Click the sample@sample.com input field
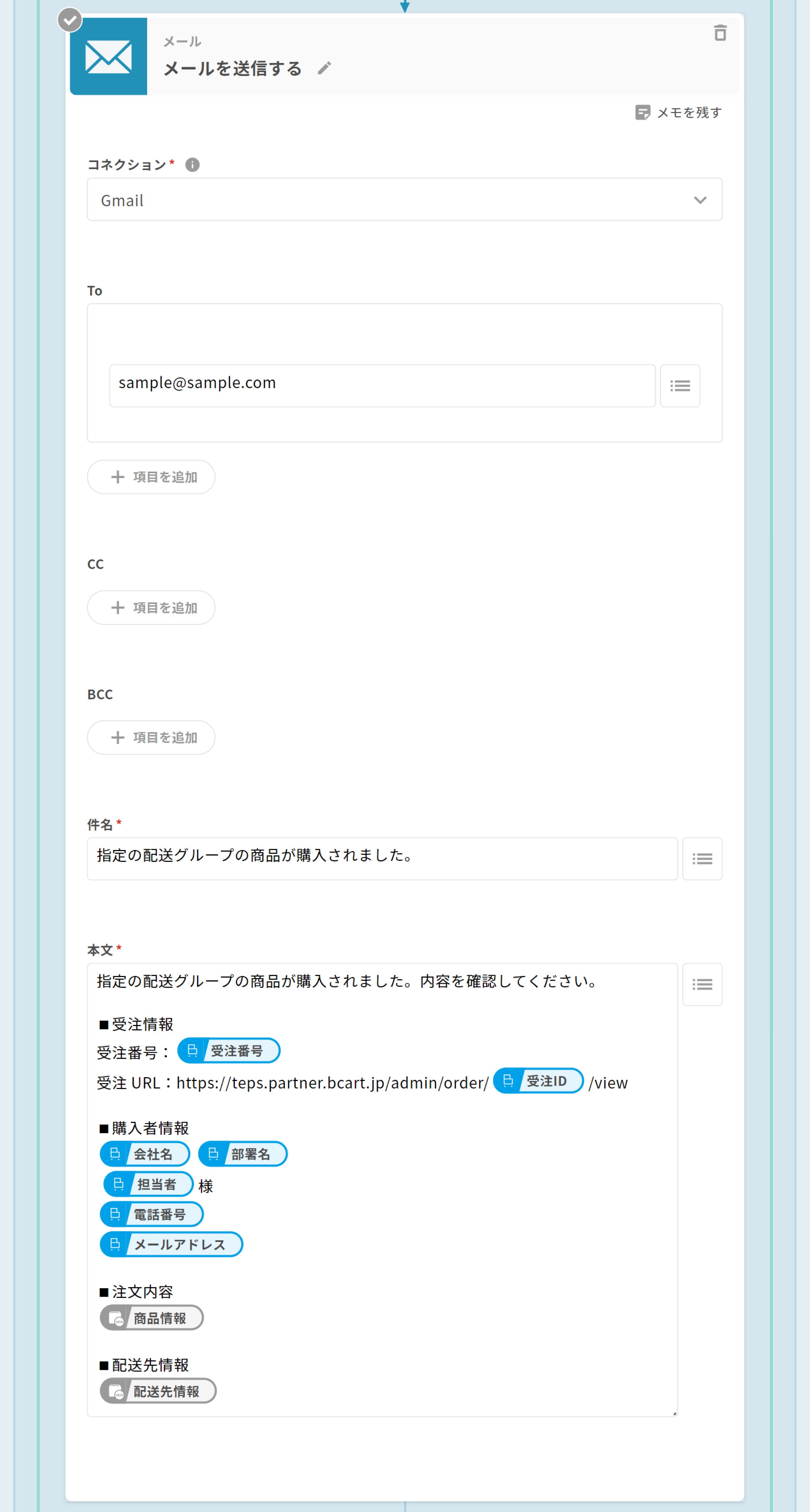The image size is (810, 1512). [x=382, y=386]
